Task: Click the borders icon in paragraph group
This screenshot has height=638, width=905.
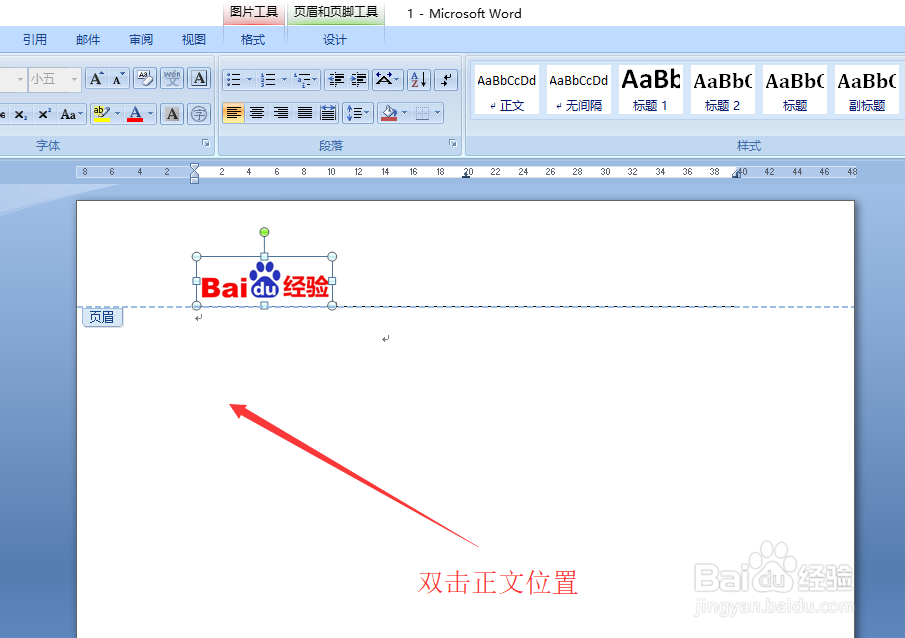Action: coord(422,113)
